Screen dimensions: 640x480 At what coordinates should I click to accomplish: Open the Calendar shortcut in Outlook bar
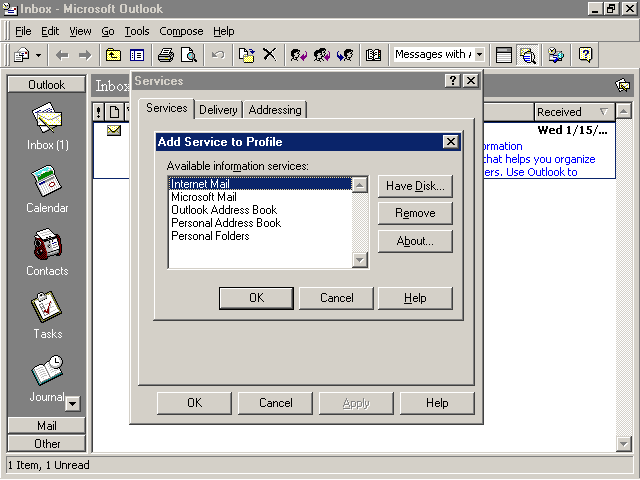pos(47,189)
